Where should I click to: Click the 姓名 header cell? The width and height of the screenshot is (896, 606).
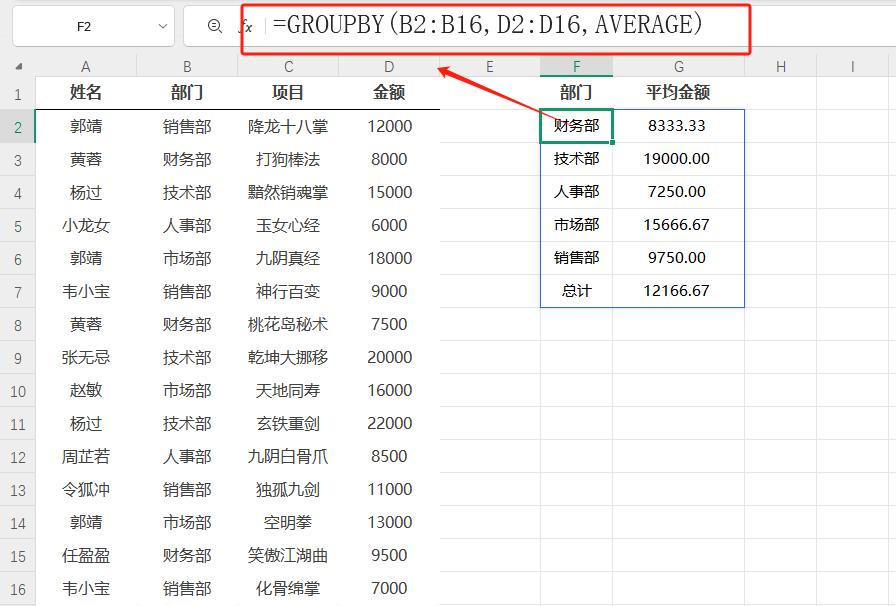[x=86, y=93]
